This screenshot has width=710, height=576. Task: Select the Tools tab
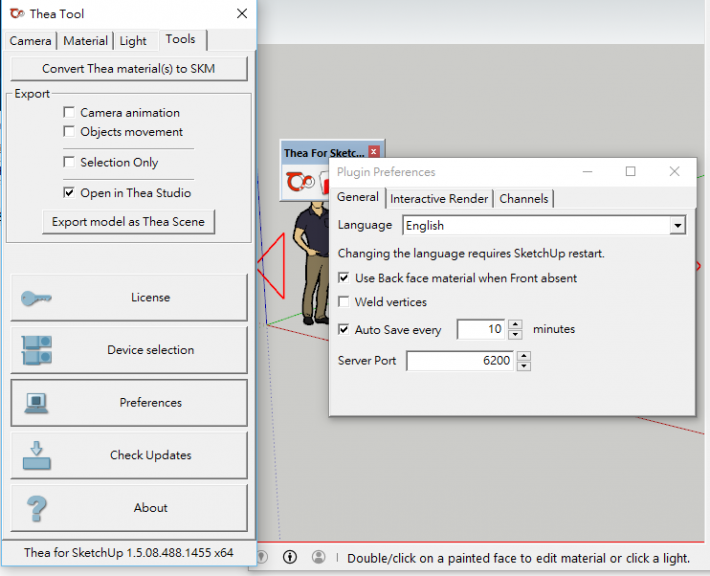(181, 39)
